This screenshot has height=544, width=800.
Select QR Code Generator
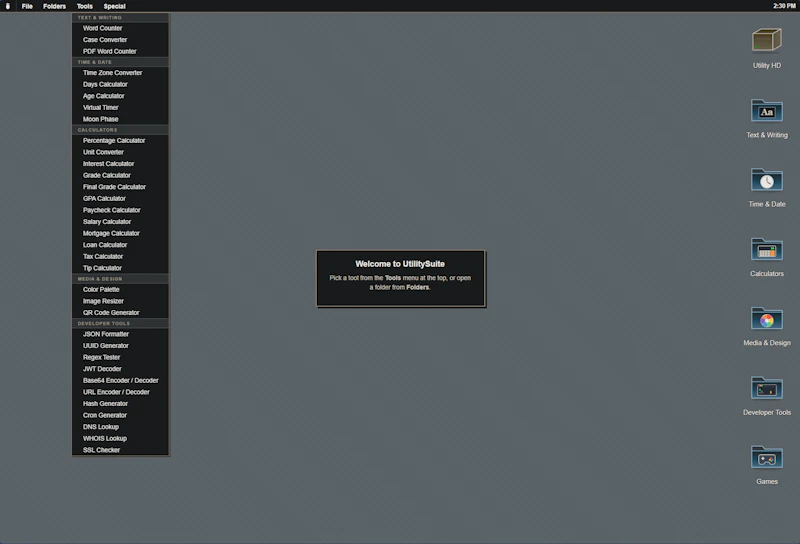click(120, 312)
